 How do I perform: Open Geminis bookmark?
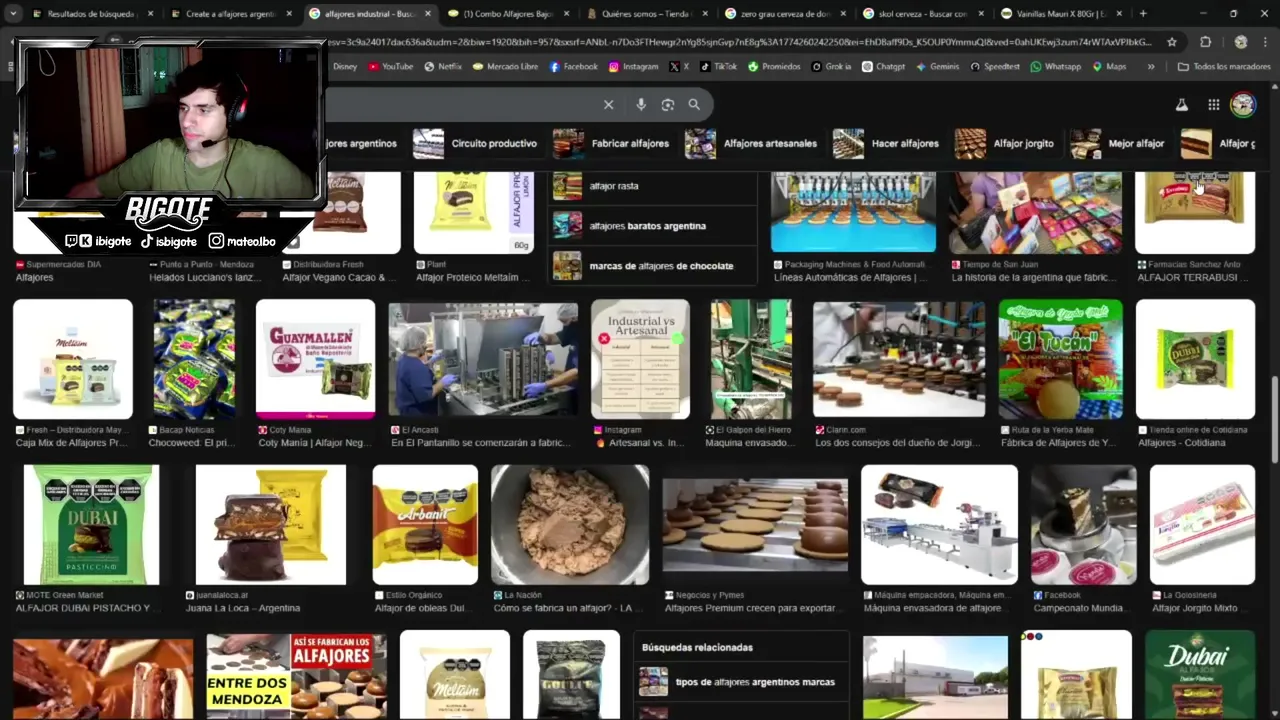(x=937, y=66)
